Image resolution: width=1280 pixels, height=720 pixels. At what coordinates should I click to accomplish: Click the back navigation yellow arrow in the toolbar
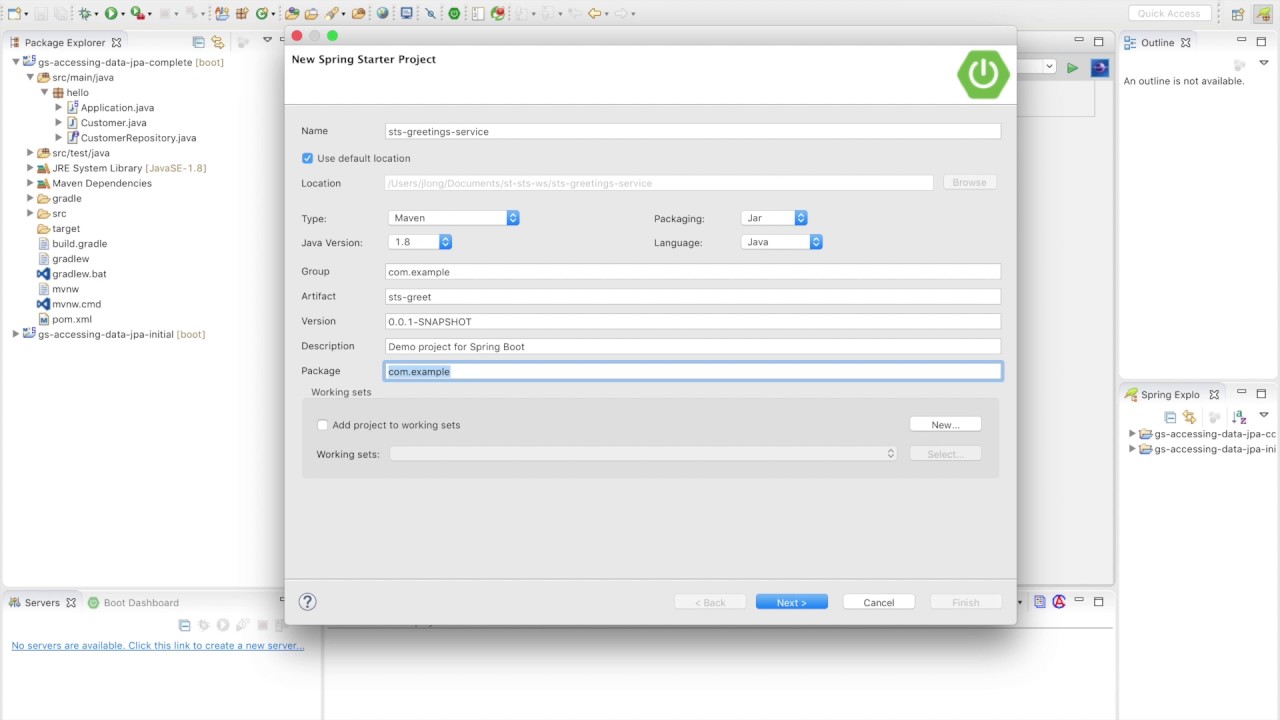point(594,14)
